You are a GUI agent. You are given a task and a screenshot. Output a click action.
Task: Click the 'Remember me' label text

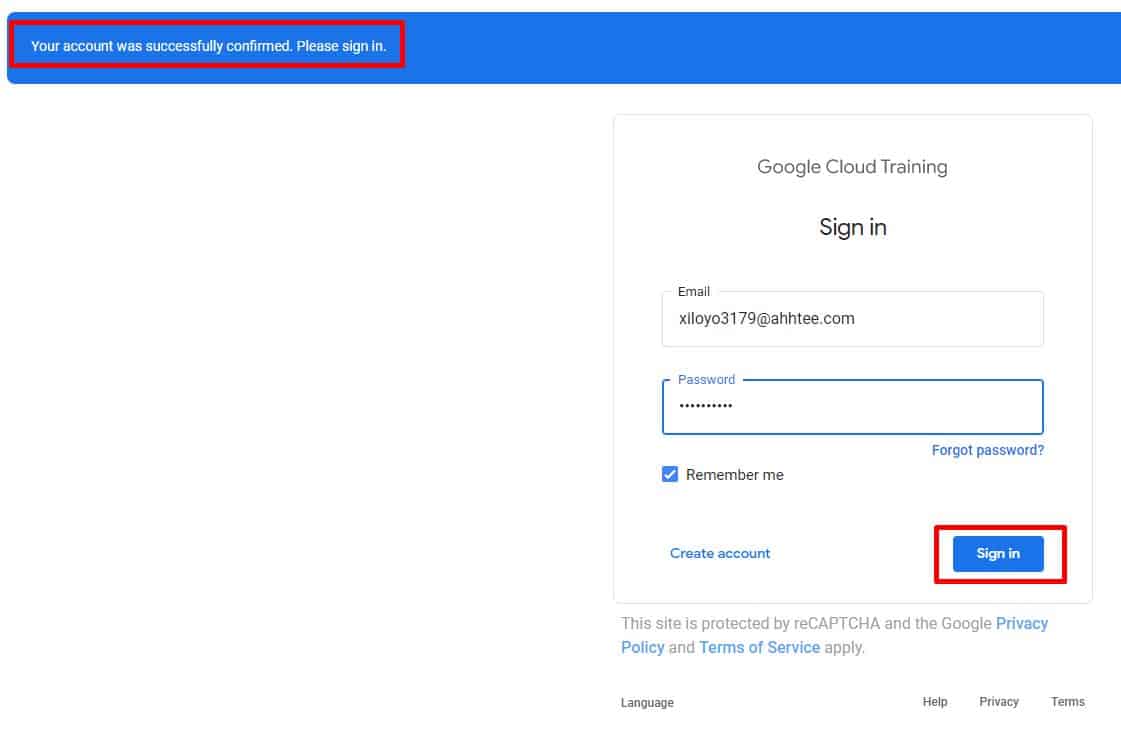[x=734, y=475]
